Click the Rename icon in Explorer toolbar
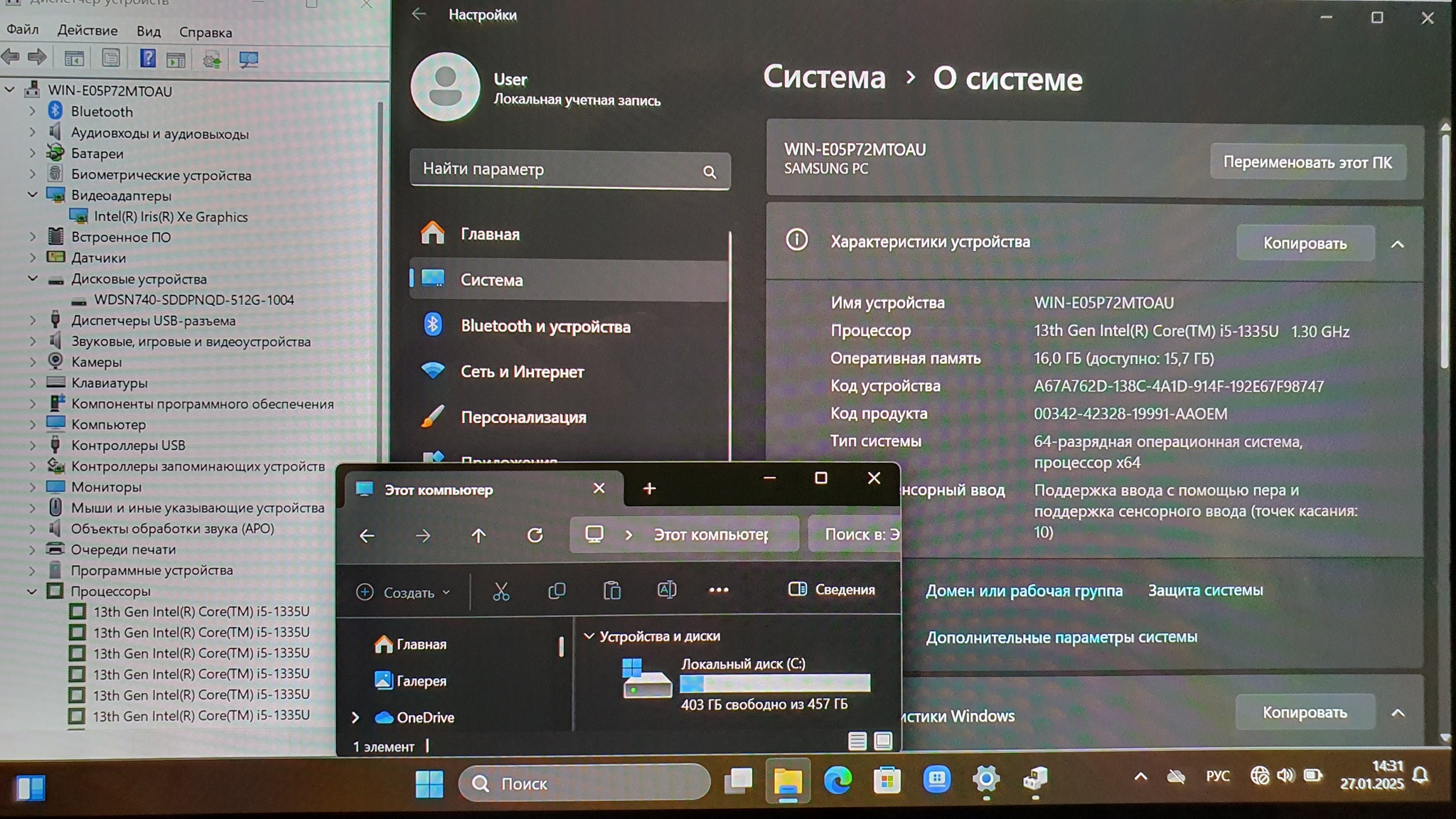 click(x=666, y=590)
